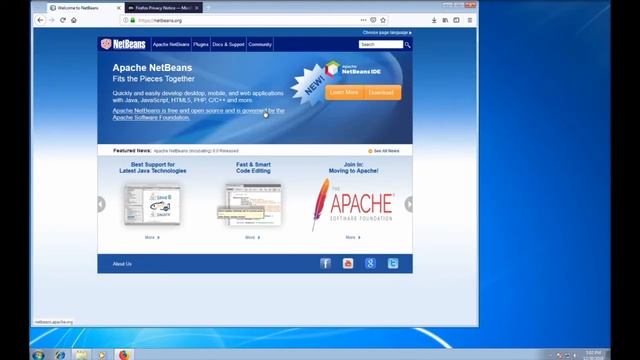Viewport: 640px width, 360px height.
Task: Open the Docs & Support menu item
Action: click(228, 44)
